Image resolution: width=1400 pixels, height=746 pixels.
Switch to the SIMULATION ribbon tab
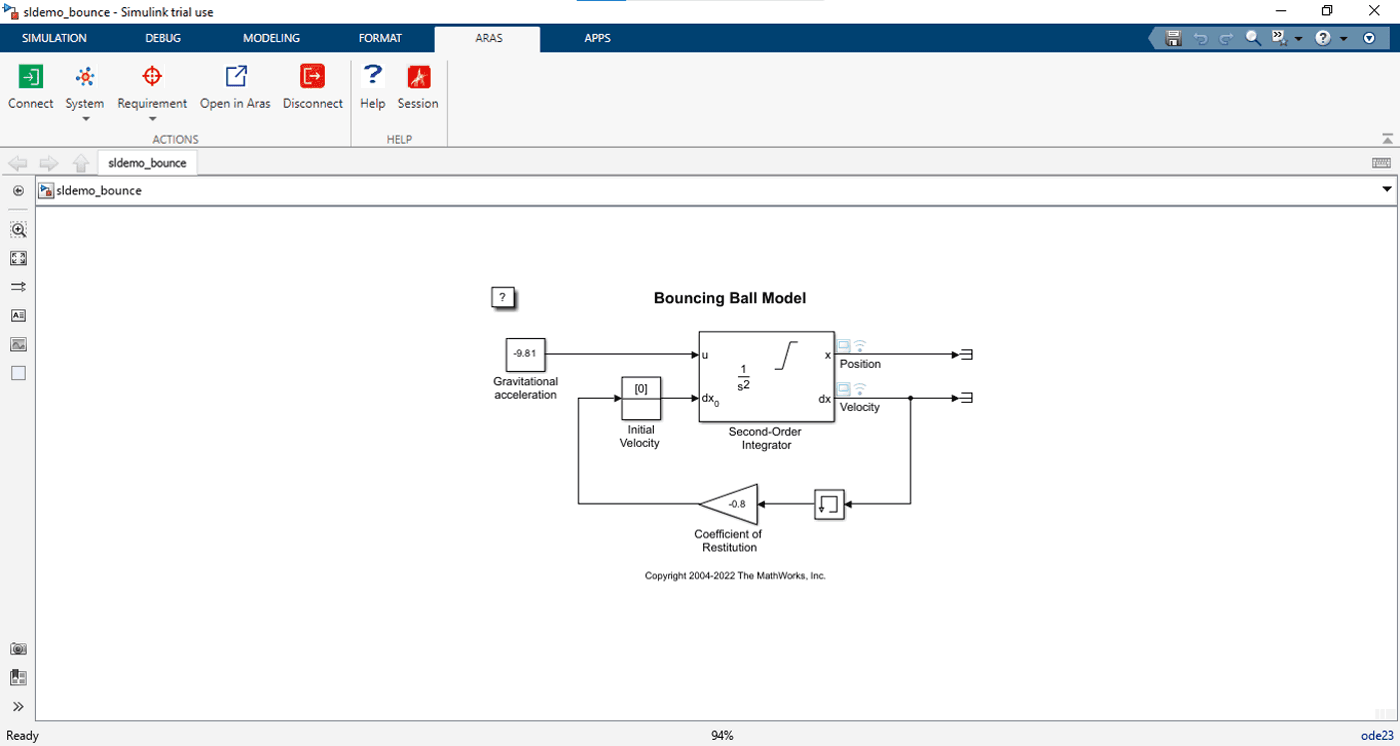53,38
